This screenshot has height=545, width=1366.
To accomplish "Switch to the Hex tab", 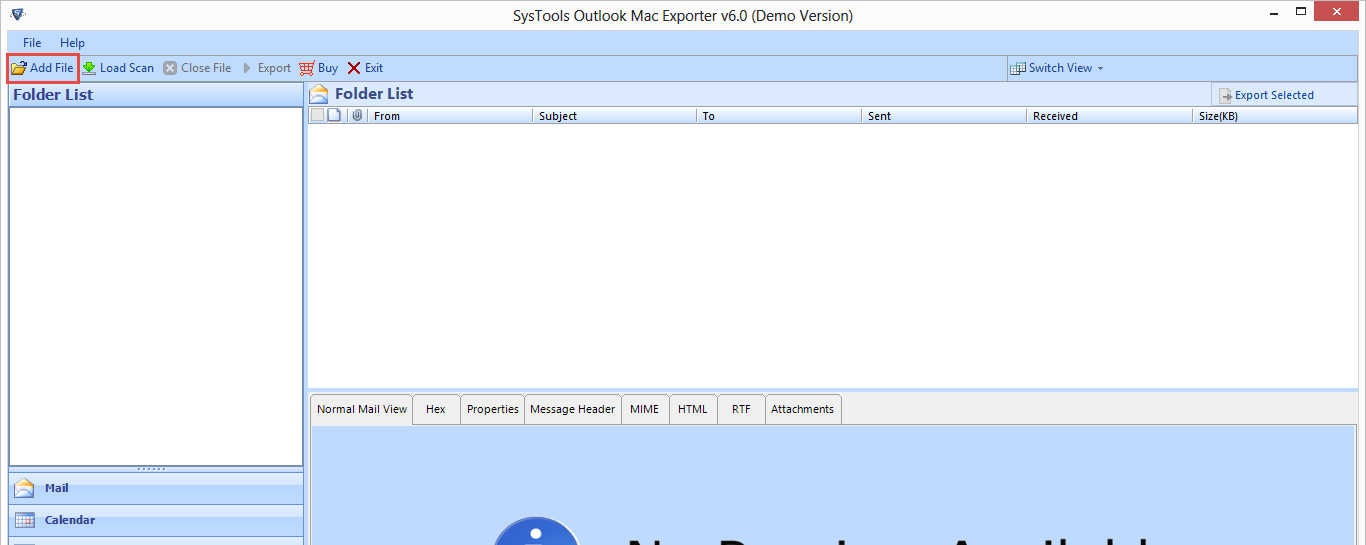I will pos(436,409).
